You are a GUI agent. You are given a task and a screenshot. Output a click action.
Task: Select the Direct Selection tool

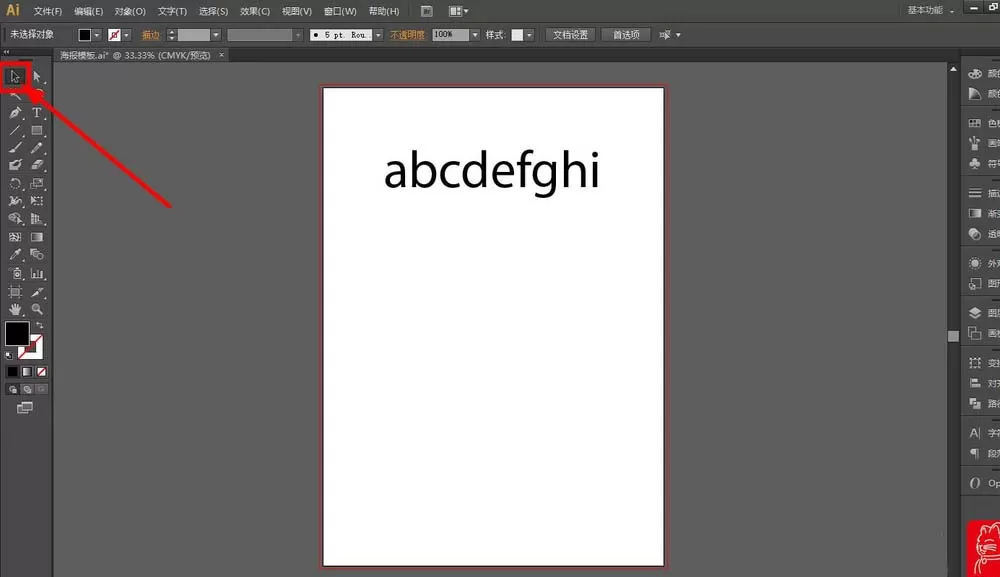coord(37,77)
